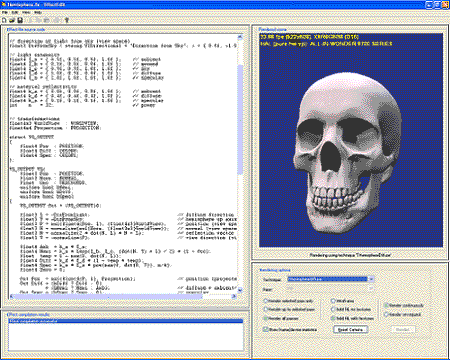
Task: Select Render on request option
Action: point(403,314)
